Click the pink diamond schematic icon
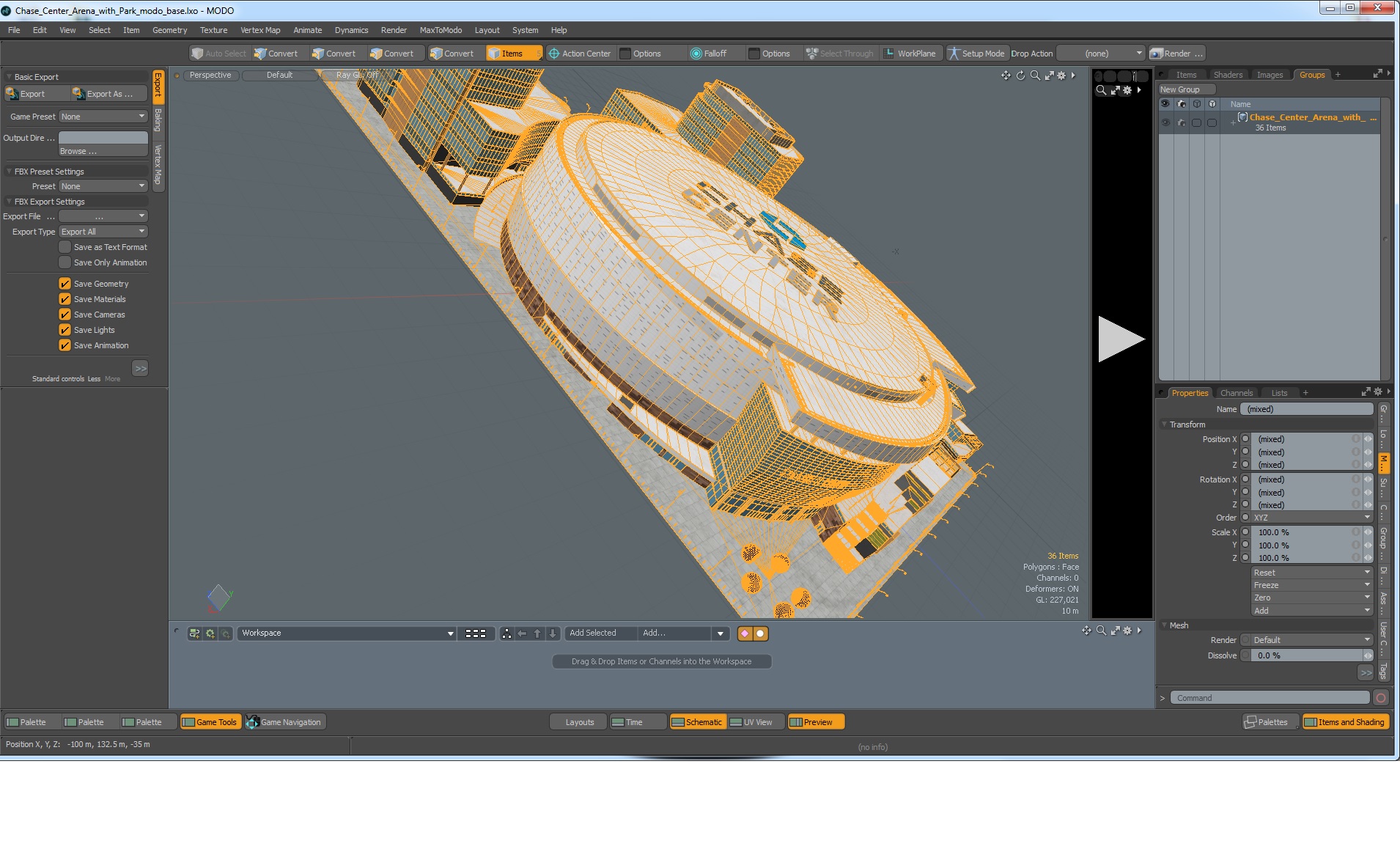The width and height of the screenshot is (1400, 849). tap(745, 633)
